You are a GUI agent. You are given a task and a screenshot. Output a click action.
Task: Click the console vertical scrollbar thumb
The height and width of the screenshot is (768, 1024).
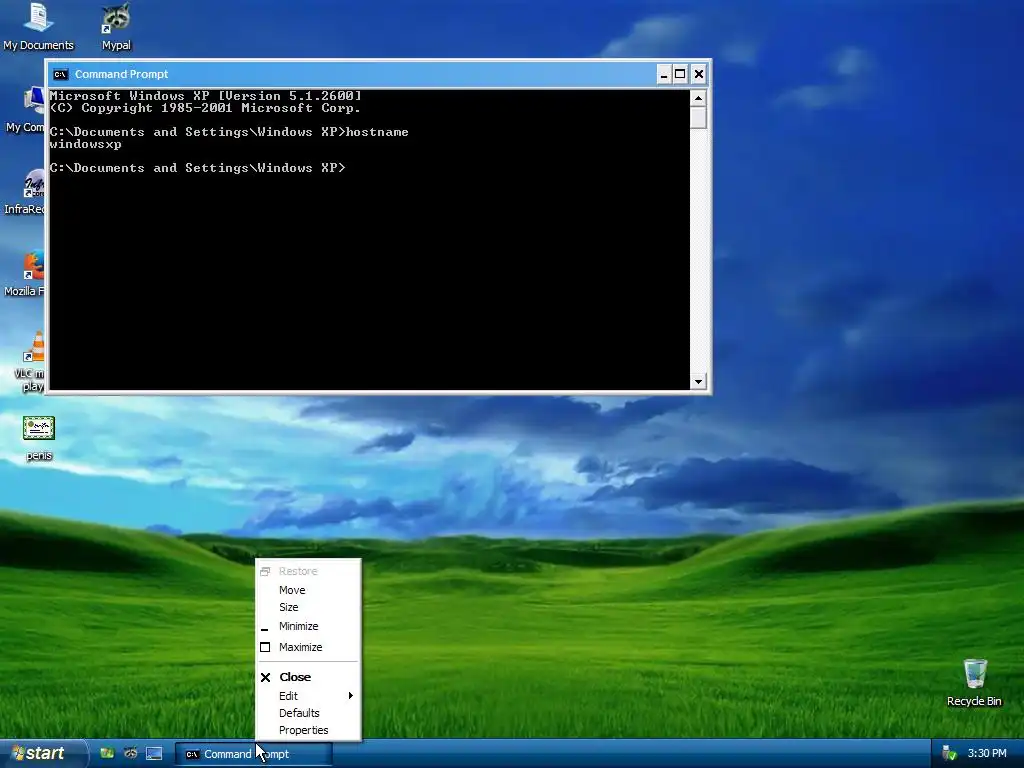click(699, 118)
